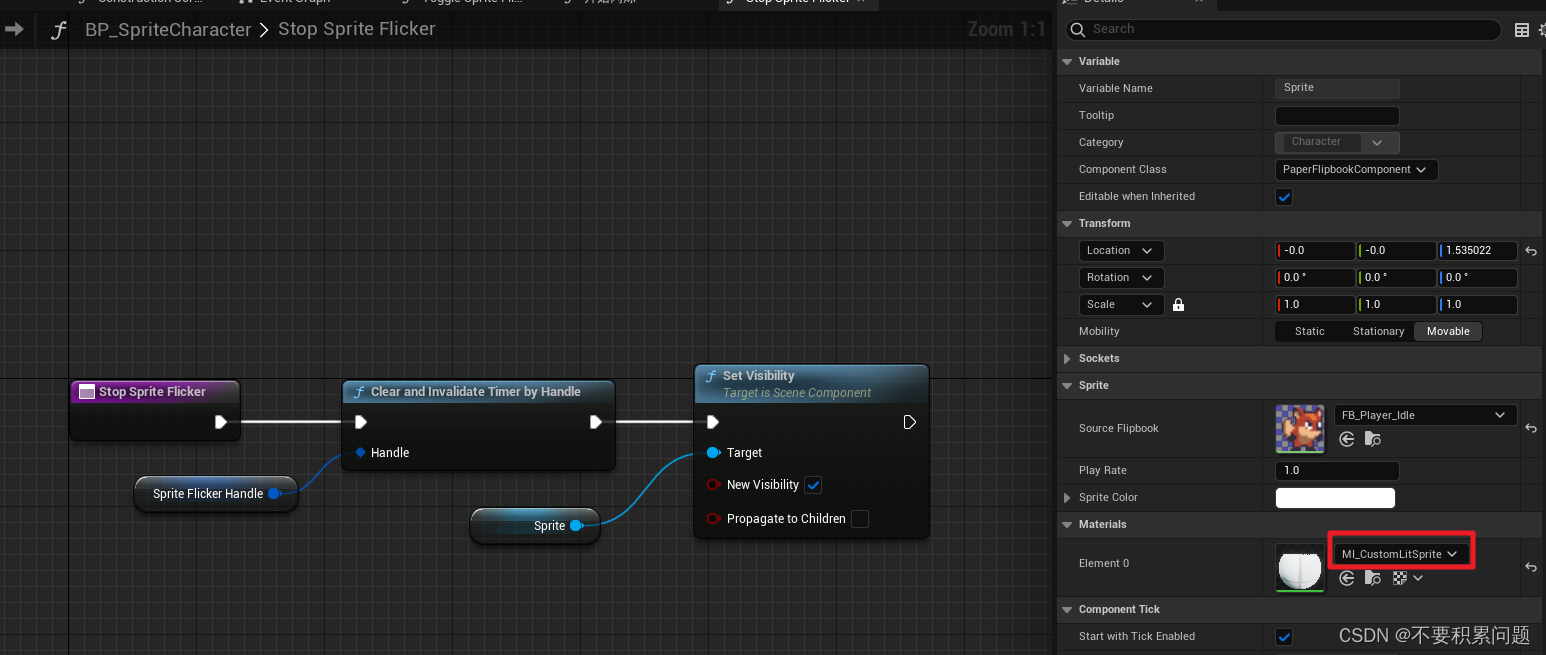Click the Stop Sprite Flicker node exec output pin
Screen dimensions: 1546x655
tap(221, 422)
